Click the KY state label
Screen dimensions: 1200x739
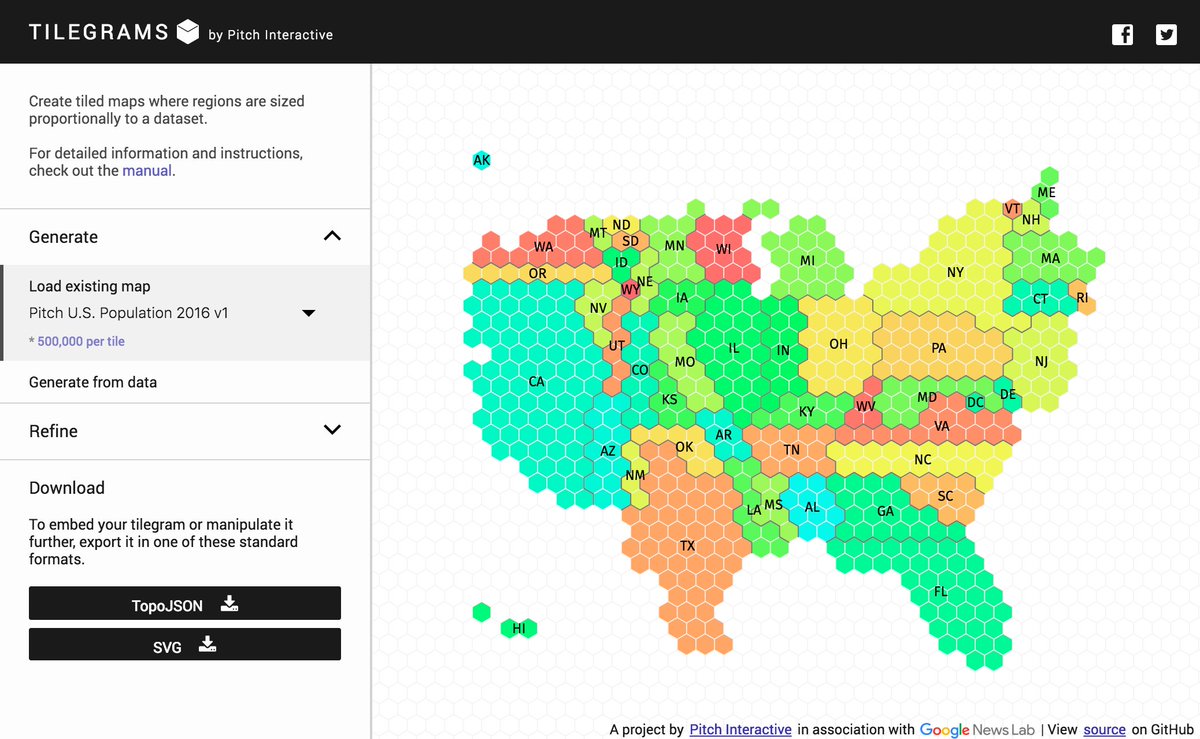807,412
